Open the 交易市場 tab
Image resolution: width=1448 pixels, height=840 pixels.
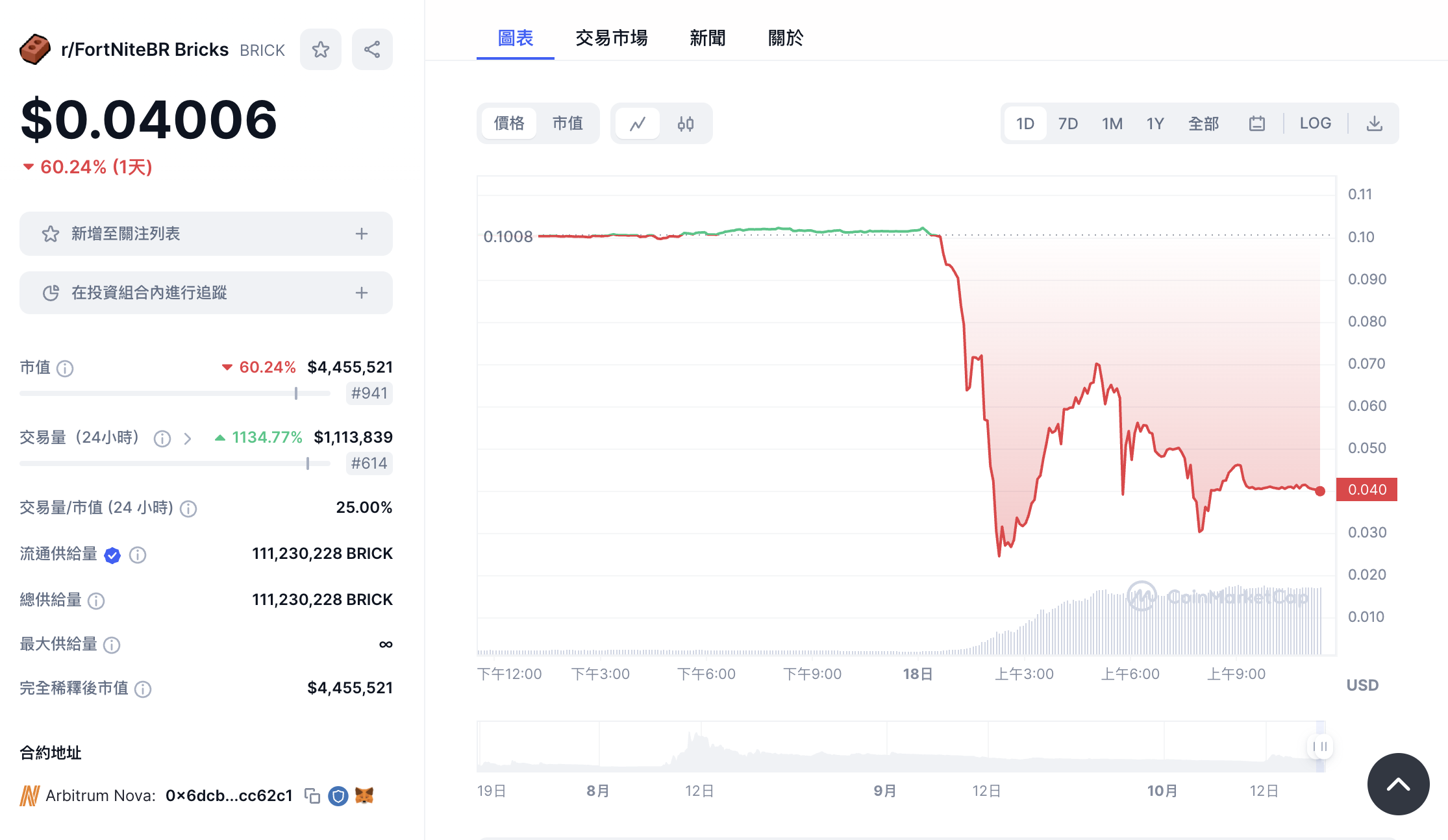611,38
